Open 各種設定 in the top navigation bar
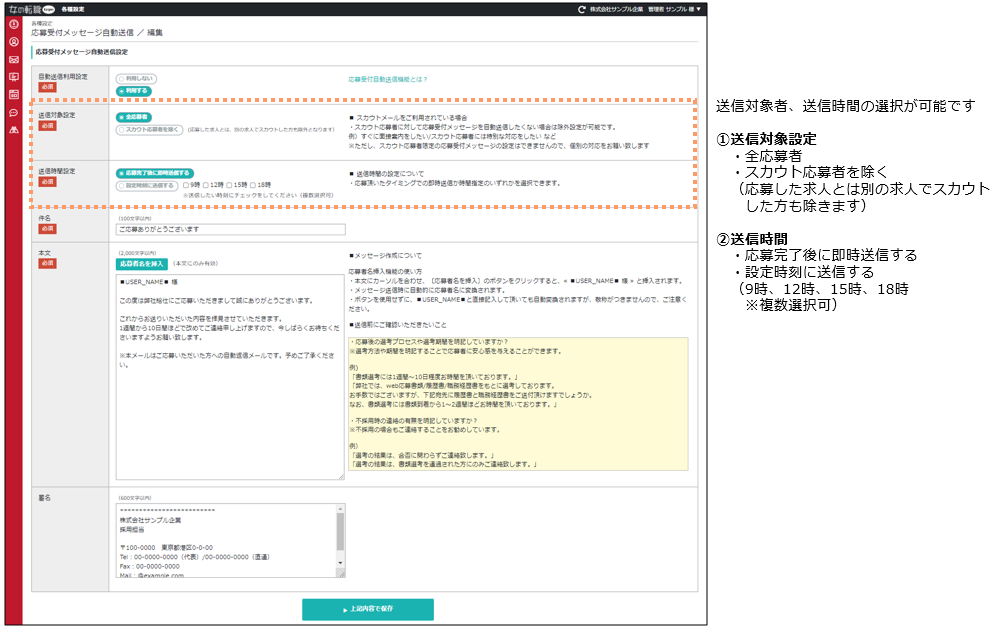Viewport: 1007px width, 633px height. click(72, 9)
